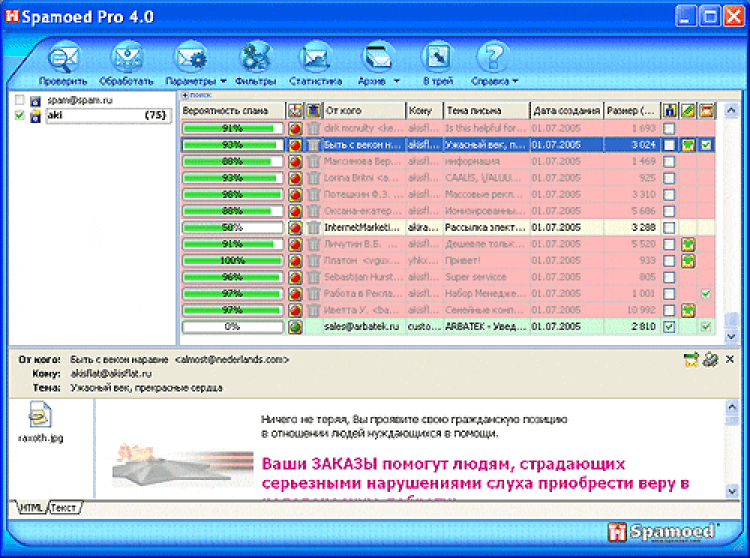The width and height of the screenshot is (750, 558).
Task: Open the Справка help dropdown
Action: (x=515, y=81)
